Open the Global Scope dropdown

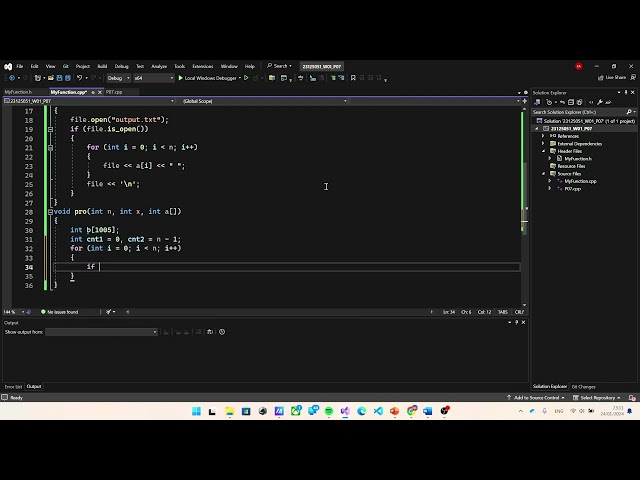tap(264, 101)
